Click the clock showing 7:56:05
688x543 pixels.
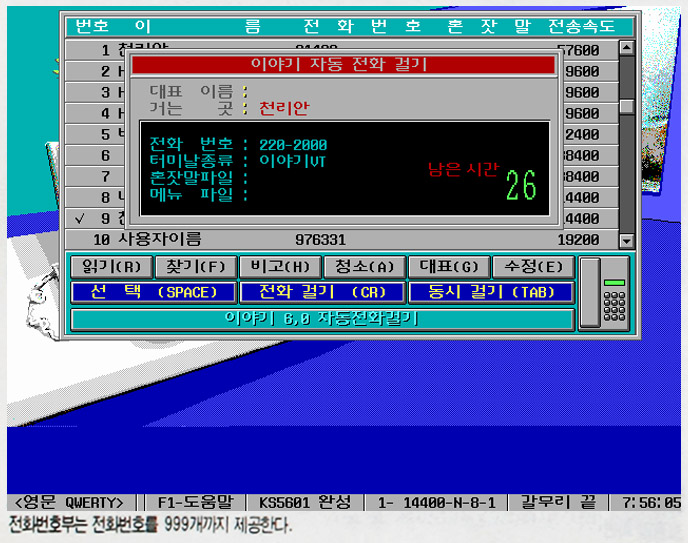[x=651, y=502]
